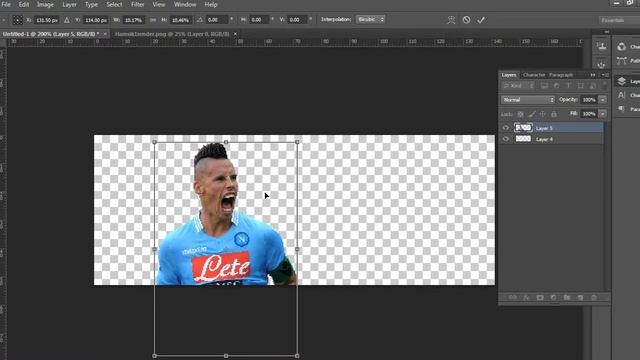This screenshot has width=640, height=360.
Task: Switch to warp mode icon in options bar
Action: pyautogui.click(x=451, y=20)
